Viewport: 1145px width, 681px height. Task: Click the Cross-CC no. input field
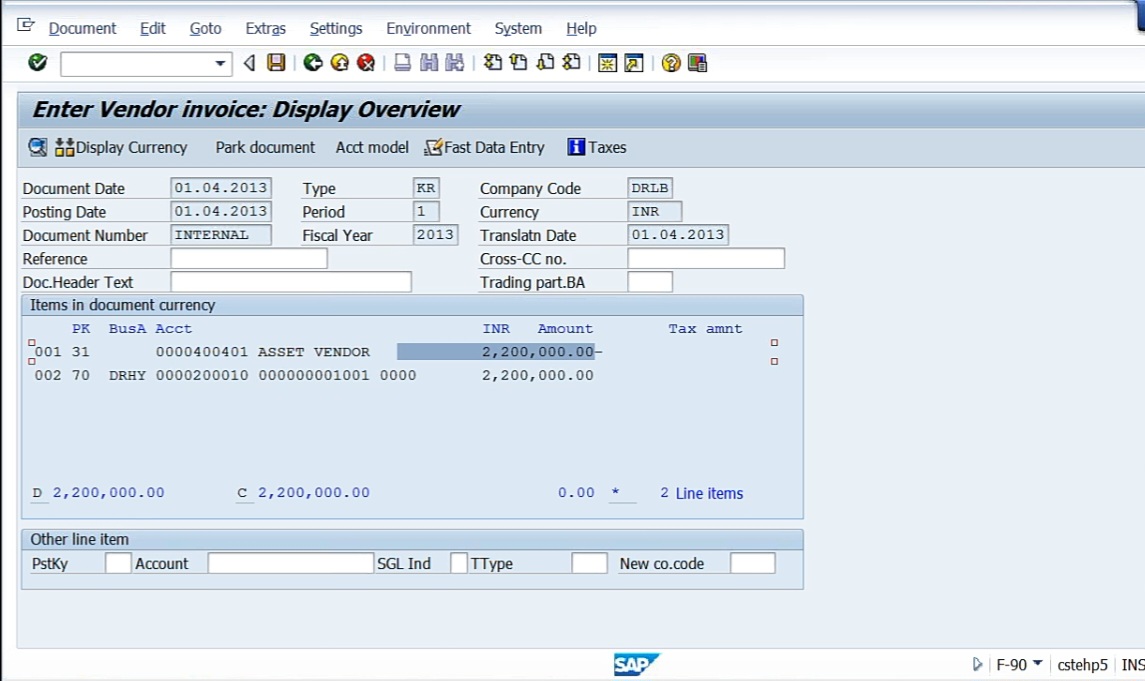[x=706, y=258]
